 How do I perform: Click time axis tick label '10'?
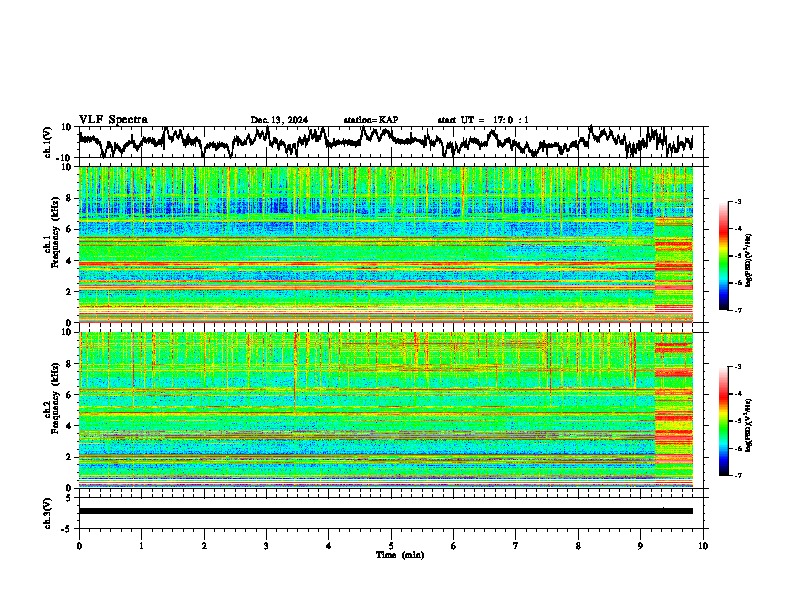pyautogui.click(x=703, y=546)
